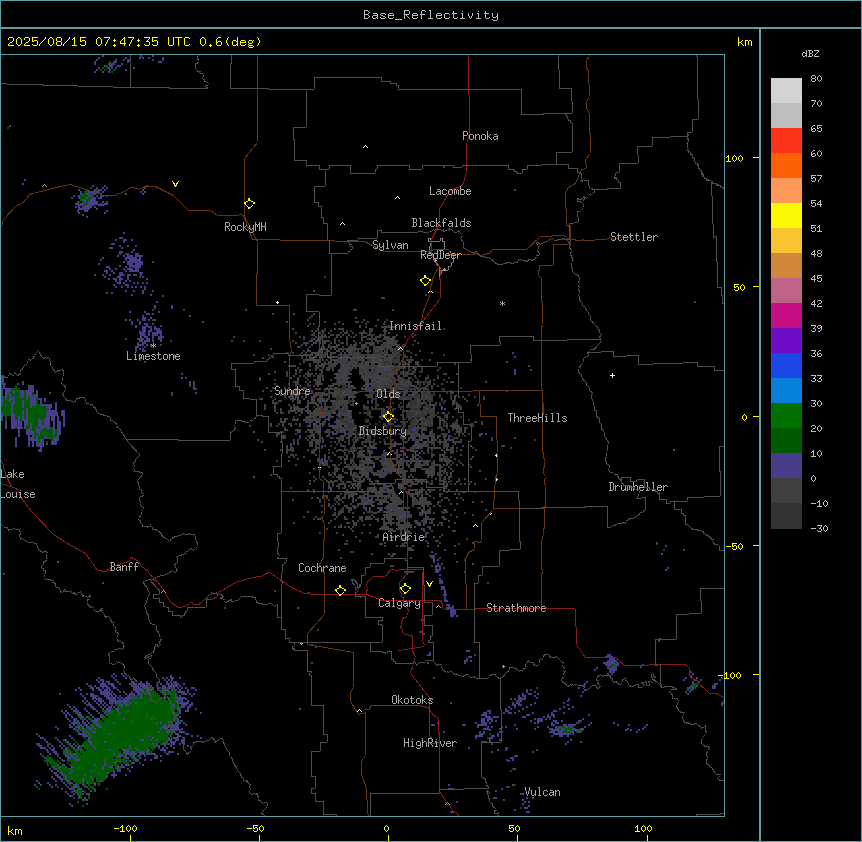Click the Banff label
The image size is (862, 842).
[124, 567]
